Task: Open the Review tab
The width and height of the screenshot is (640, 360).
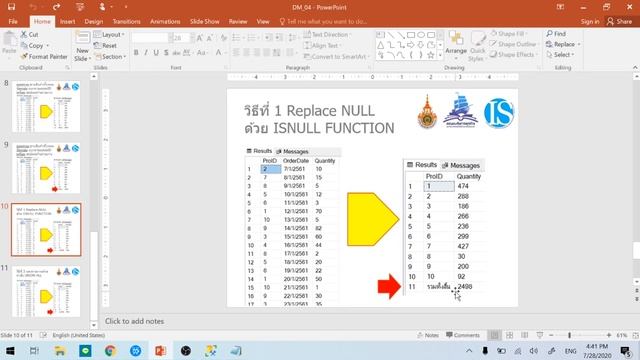Action: 238,21
